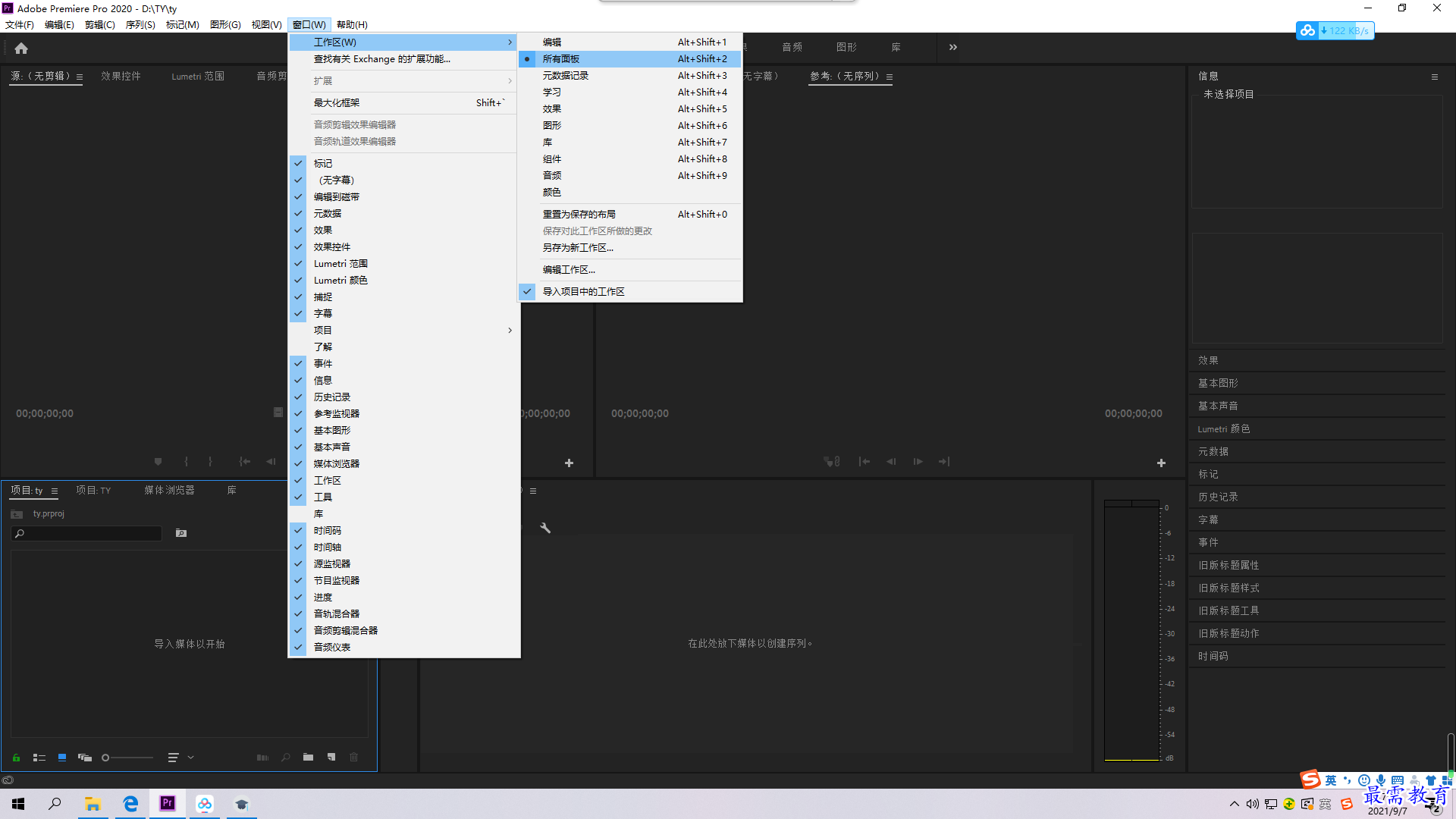Image resolution: width=1456 pixels, height=819 pixels.
Task: Open the Info panel hamburger menu
Action: click(x=1435, y=77)
